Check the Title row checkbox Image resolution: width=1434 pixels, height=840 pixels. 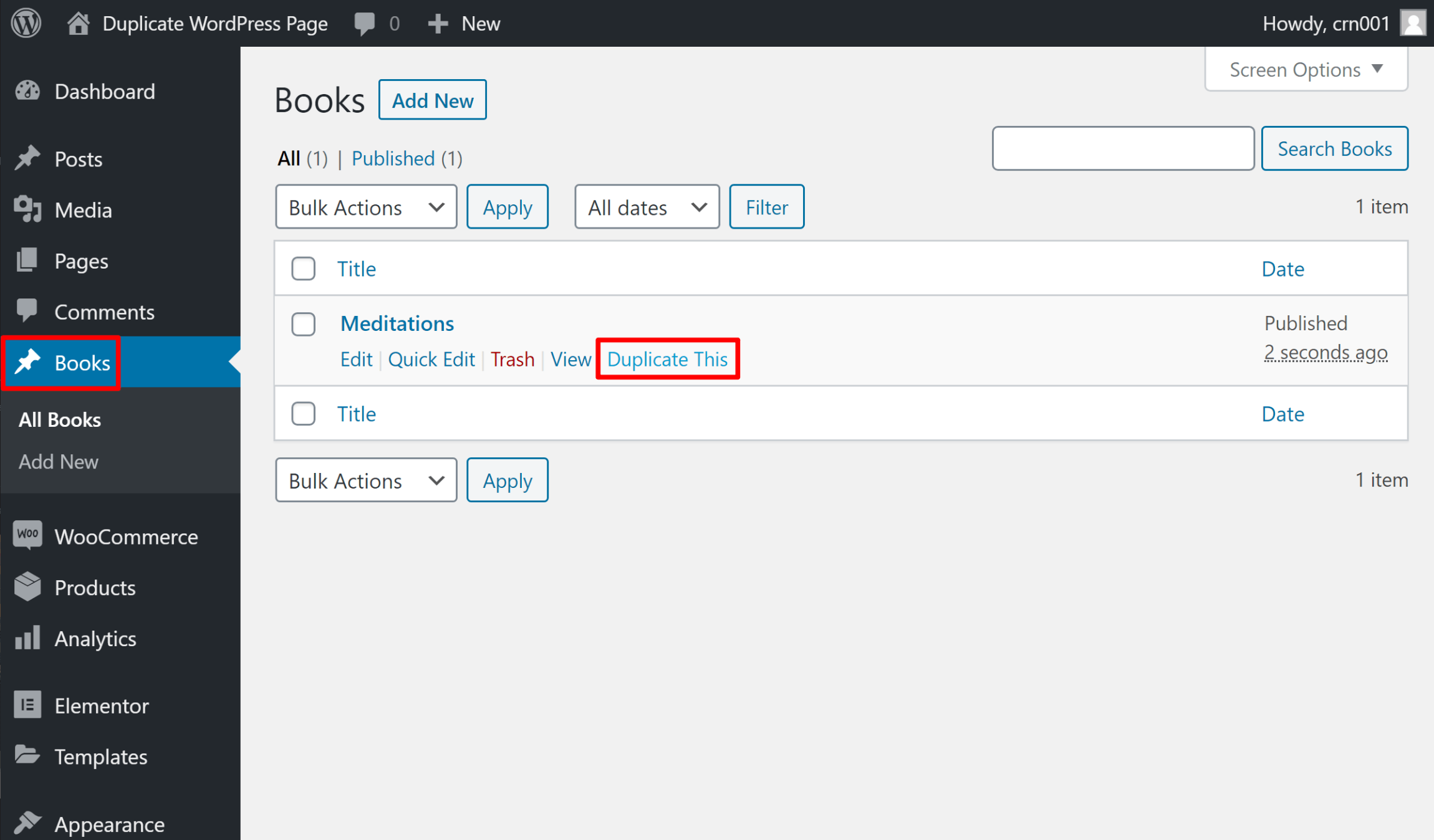point(303,267)
